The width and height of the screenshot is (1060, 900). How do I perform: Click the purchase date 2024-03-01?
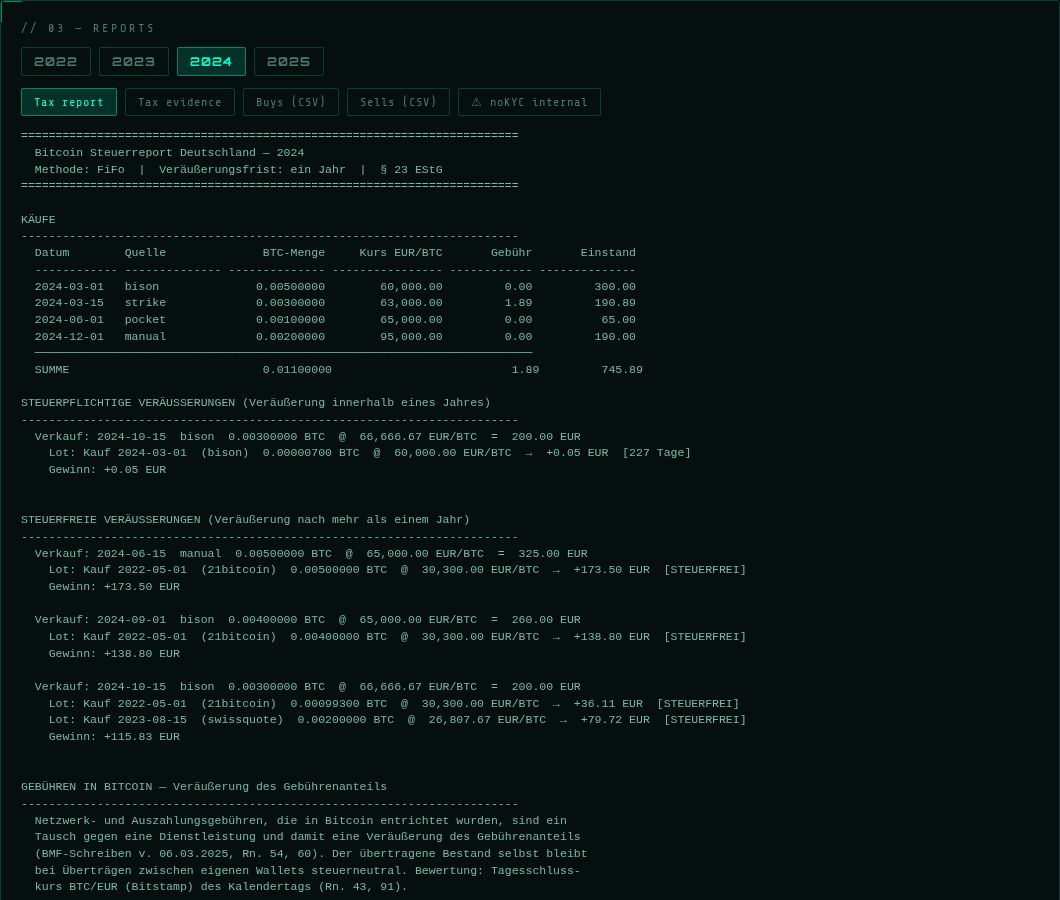pos(70,287)
